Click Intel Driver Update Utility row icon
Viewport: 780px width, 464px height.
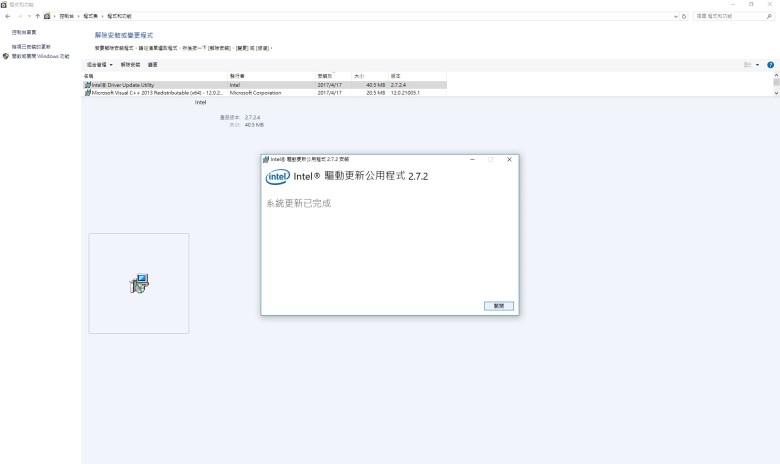point(88,85)
